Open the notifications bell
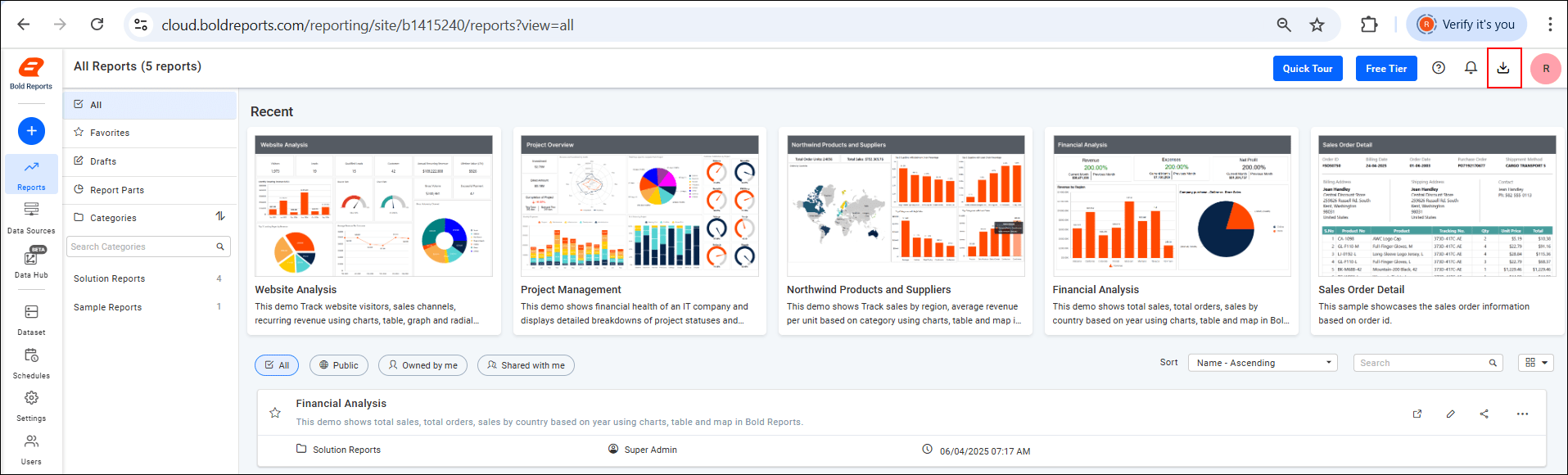 (1471, 68)
